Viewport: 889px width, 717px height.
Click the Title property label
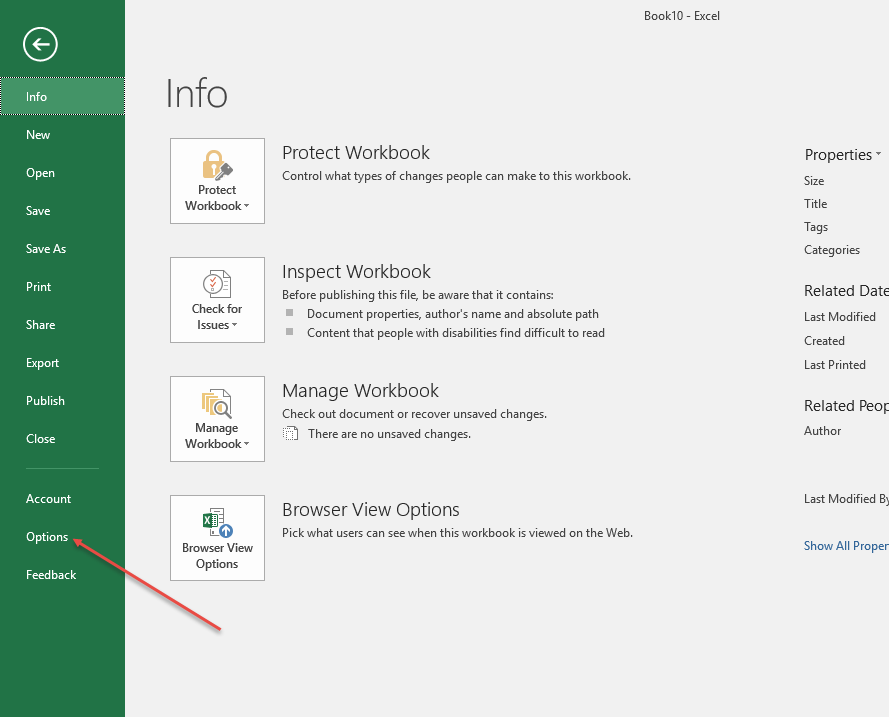pos(815,204)
